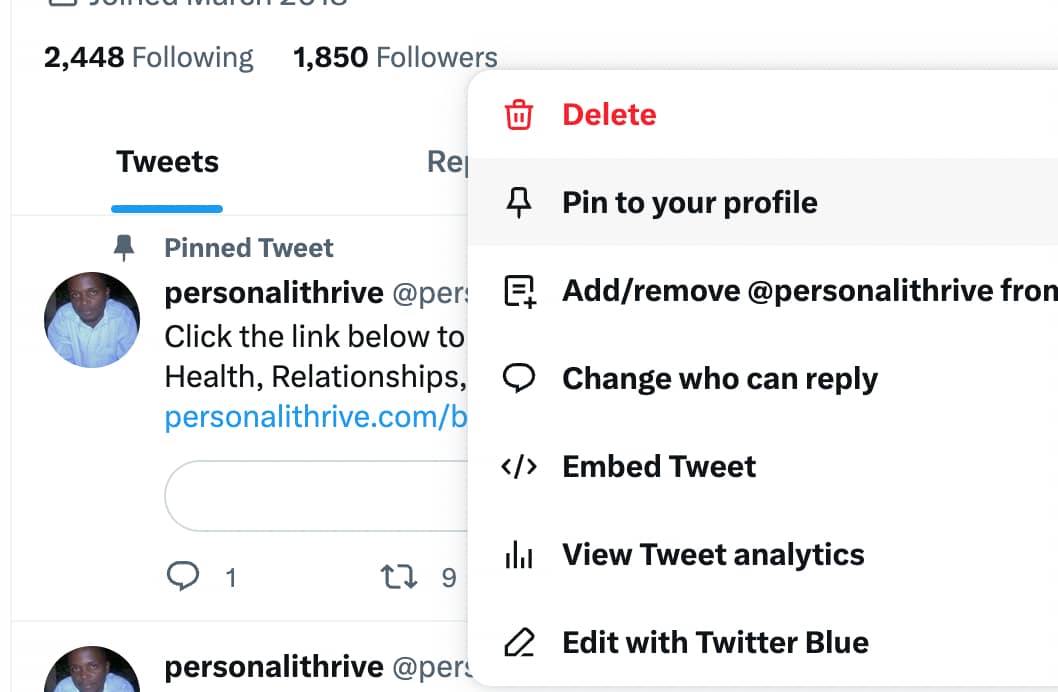This screenshot has height=692, width=1058.
Task: Open the personalithrive.com link in tweet
Action: 316,417
